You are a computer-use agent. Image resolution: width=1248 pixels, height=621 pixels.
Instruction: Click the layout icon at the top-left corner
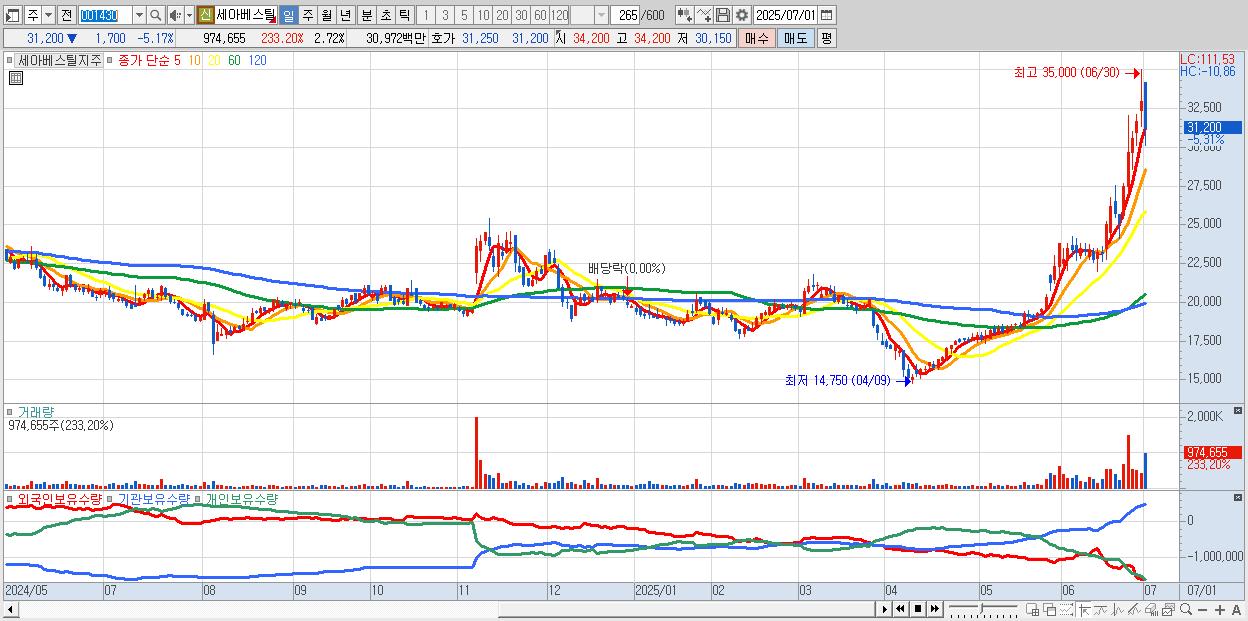(13, 16)
